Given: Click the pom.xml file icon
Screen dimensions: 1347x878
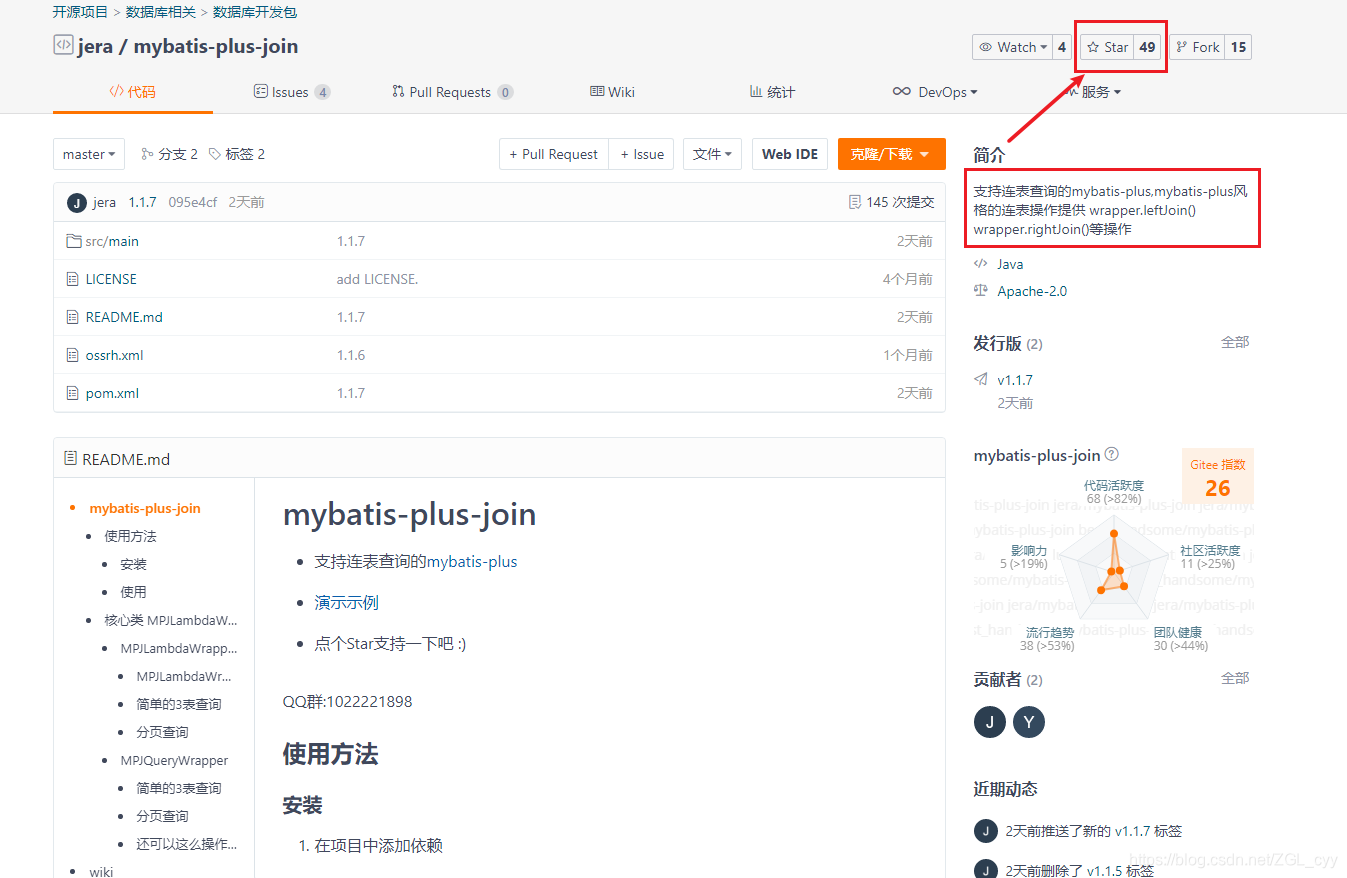Looking at the screenshot, I should click(x=72, y=393).
